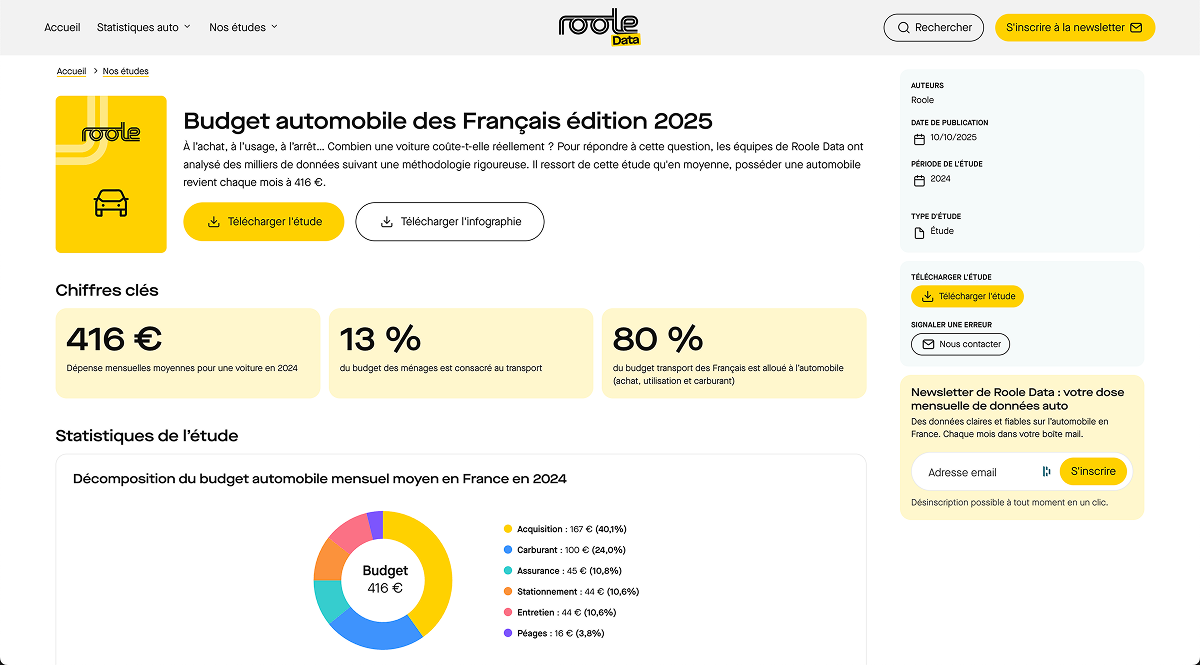Click download icon in Télécharger l'infographie
This screenshot has width=1200, height=665.
point(387,222)
